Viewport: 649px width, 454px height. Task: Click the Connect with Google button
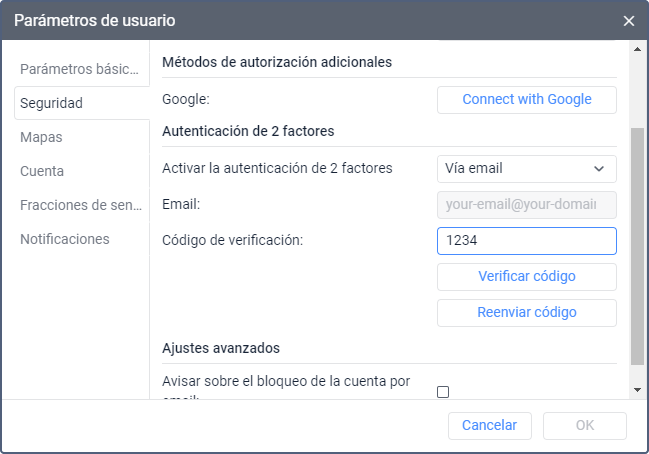coord(527,100)
